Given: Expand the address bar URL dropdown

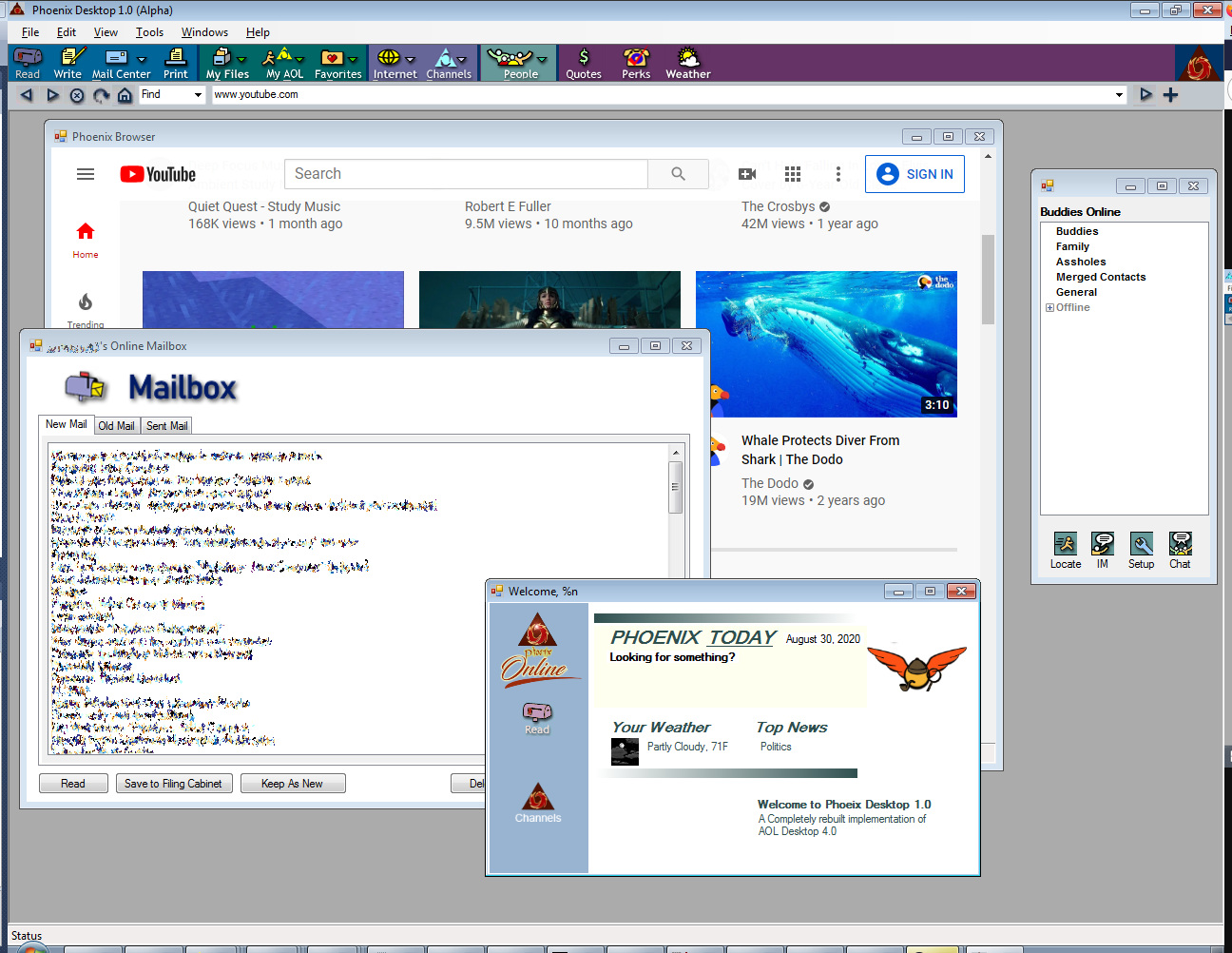Looking at the screenshot, I should tap(1119, 95).
